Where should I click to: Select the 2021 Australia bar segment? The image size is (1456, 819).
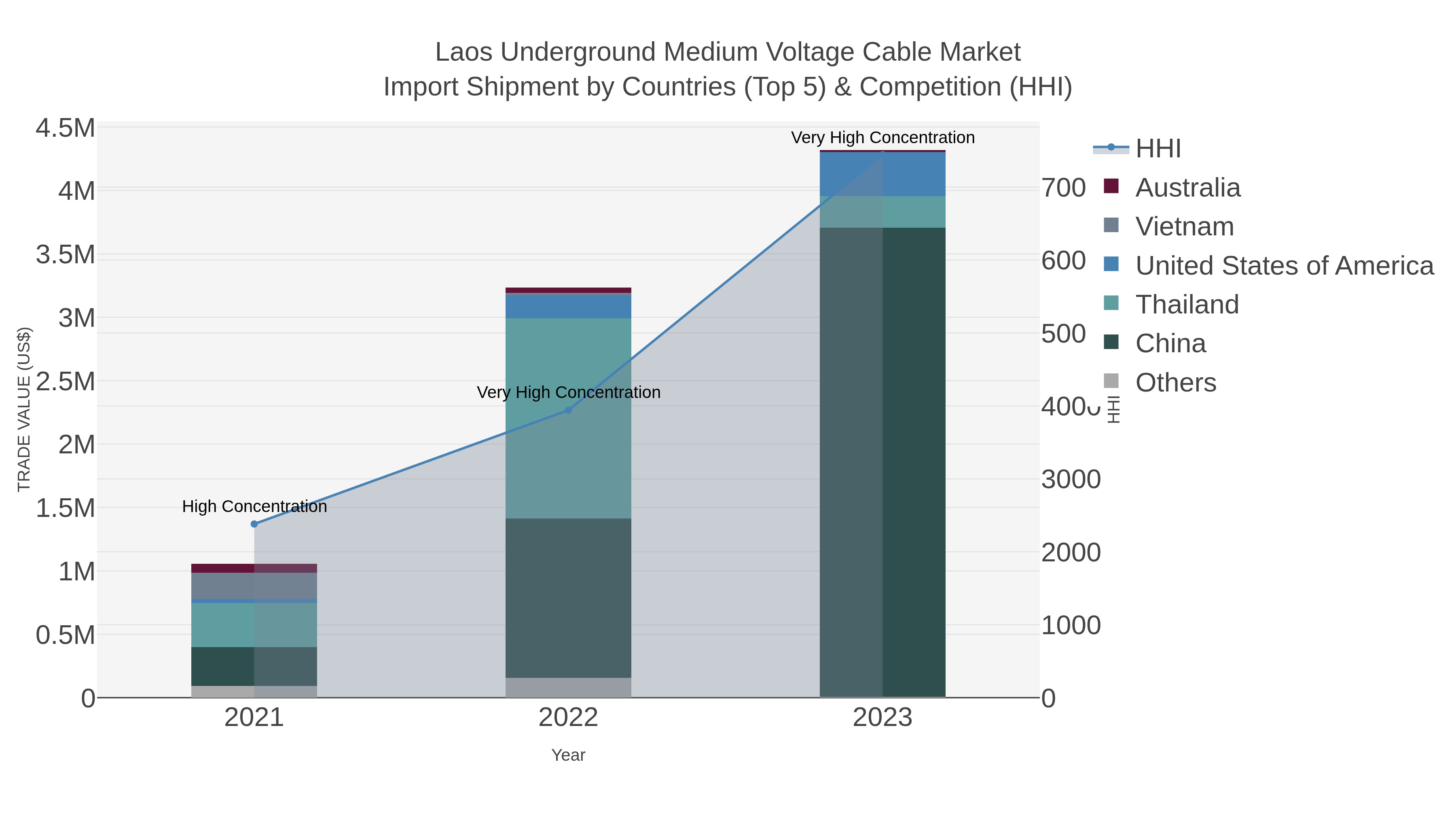pyautogui.click(x=254, y=568)
